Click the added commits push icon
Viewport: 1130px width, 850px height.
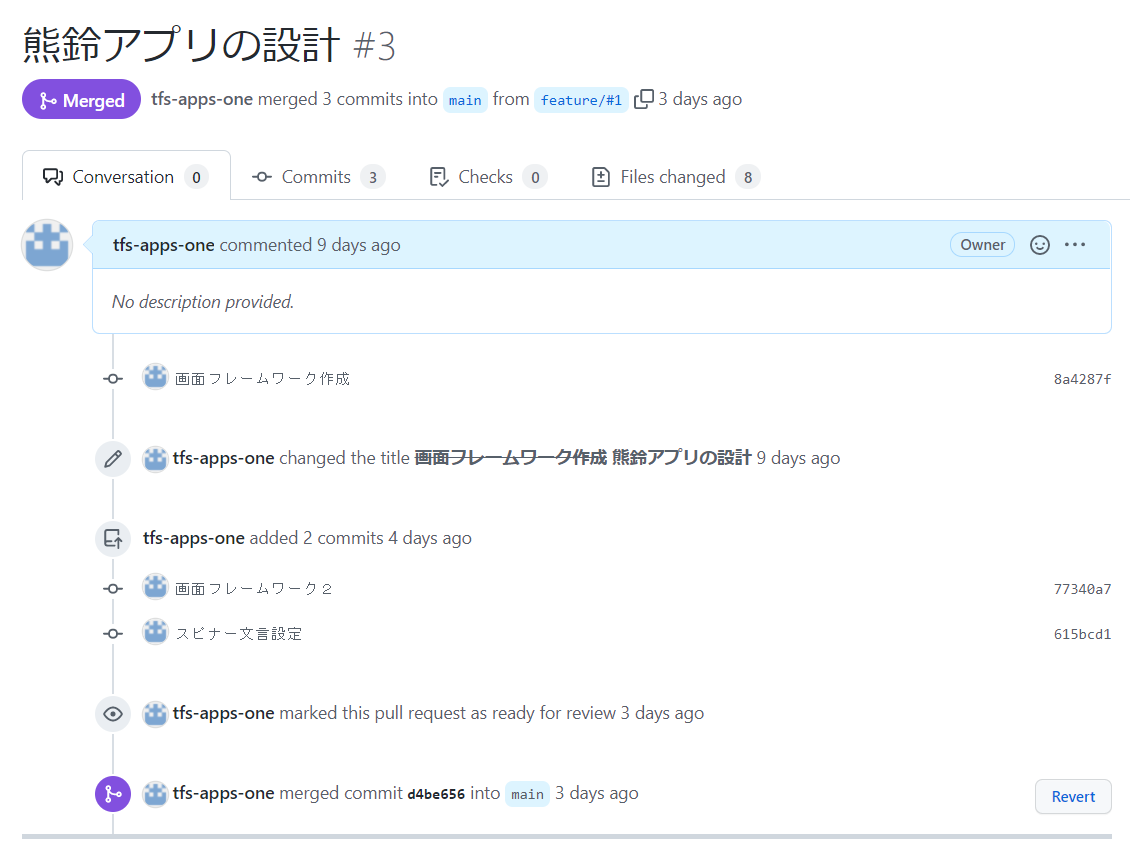click(x=113, y=539)
